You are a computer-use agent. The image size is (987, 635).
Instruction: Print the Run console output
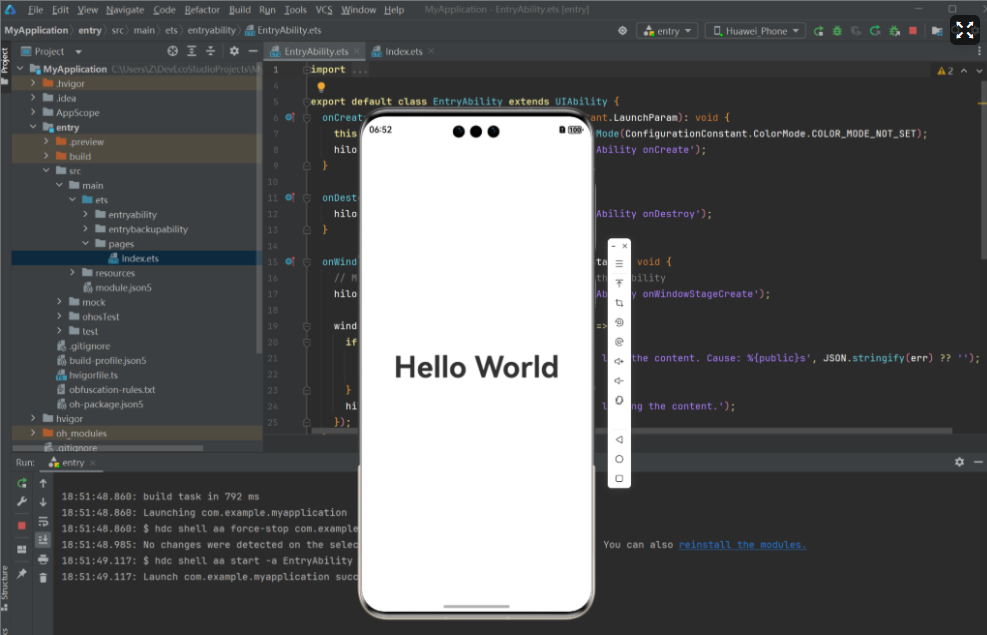click(43, 559)
